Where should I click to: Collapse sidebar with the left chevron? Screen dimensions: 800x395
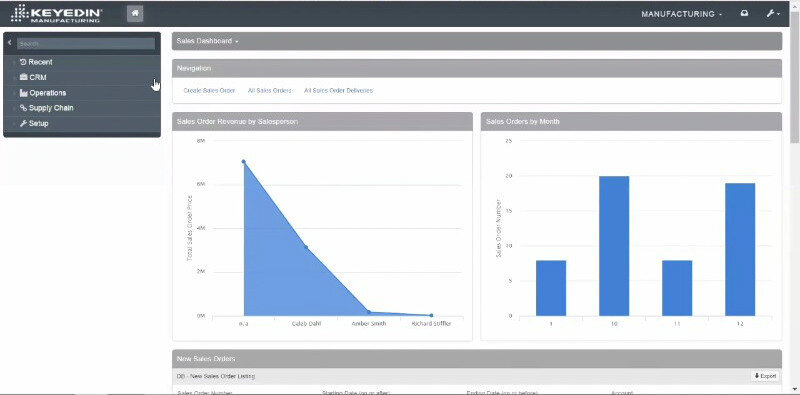pyautogui.click(x=10, y=43)
